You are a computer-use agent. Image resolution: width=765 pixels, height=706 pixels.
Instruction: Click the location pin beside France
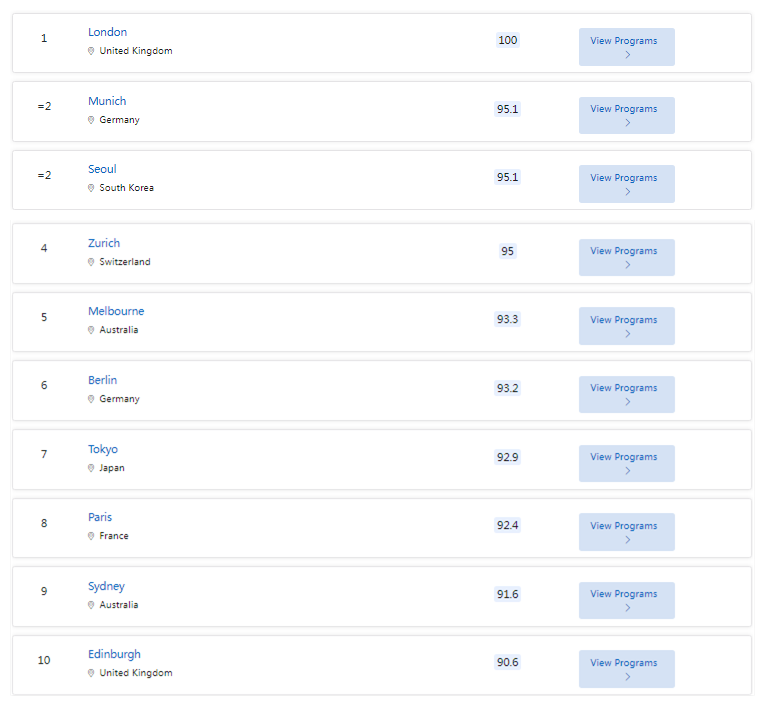[x=91, y=536]
